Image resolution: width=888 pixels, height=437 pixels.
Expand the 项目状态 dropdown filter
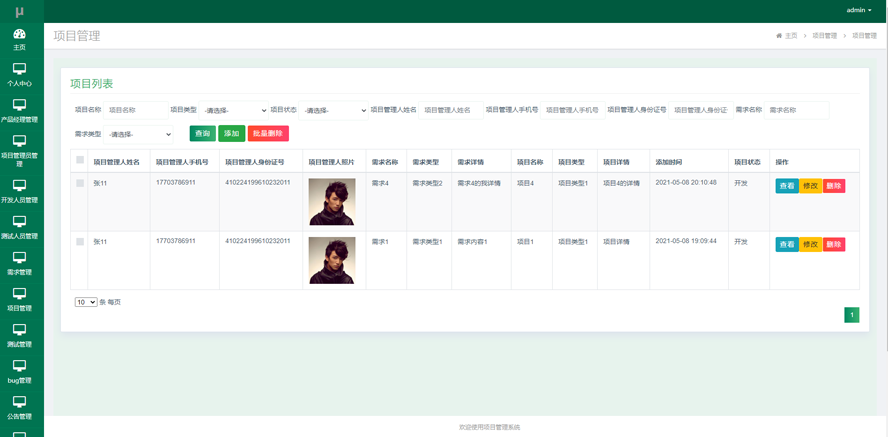point(335,111)
